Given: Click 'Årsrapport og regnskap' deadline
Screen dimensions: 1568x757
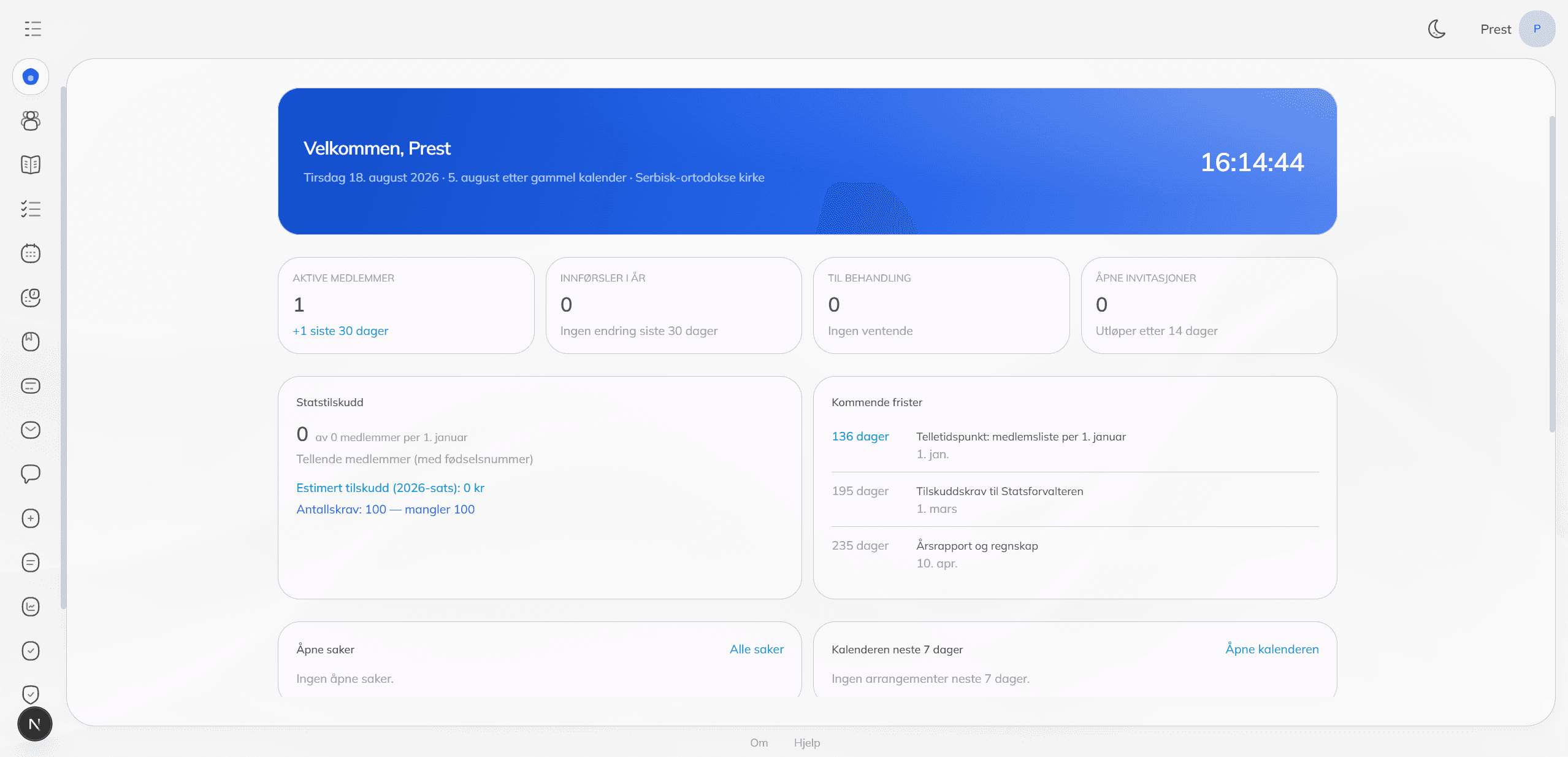Looking at the screenshot, I should tap(977, 546).
